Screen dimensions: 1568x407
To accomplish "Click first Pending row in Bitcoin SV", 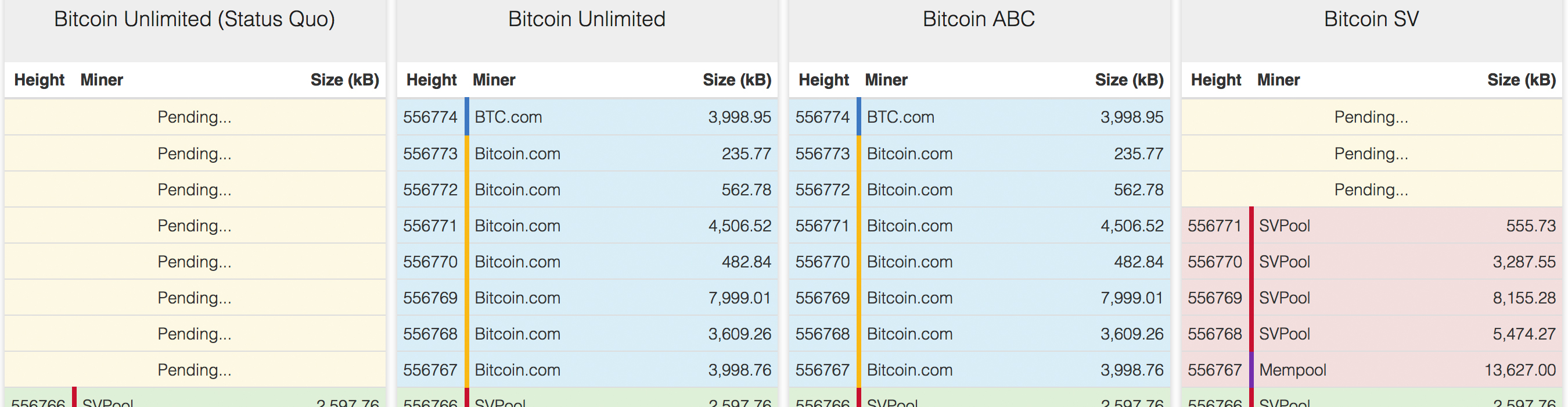I will [1371, 117].
